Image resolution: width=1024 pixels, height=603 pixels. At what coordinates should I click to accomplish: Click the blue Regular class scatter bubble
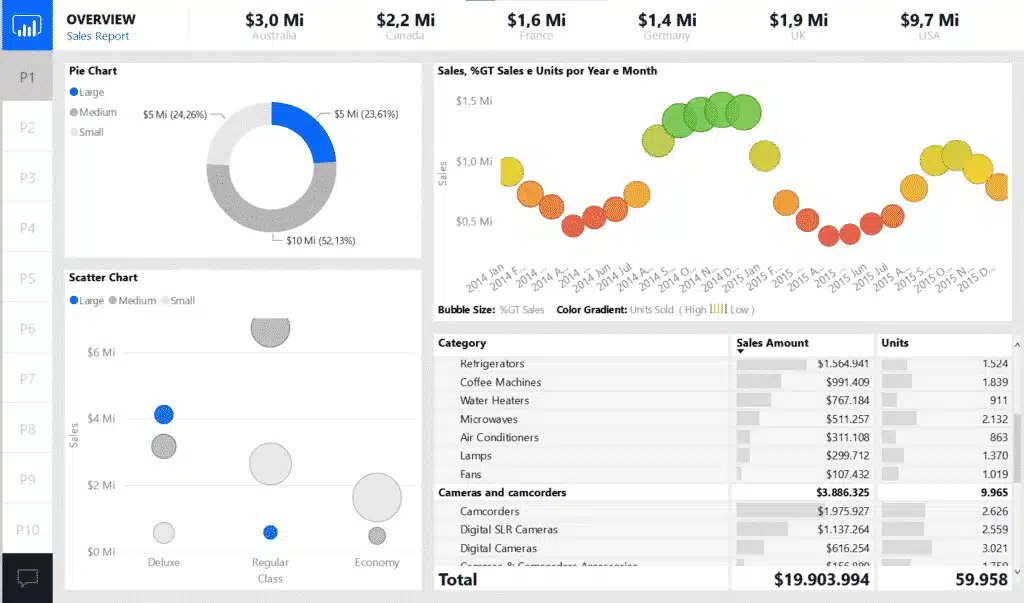coord(269,532)
